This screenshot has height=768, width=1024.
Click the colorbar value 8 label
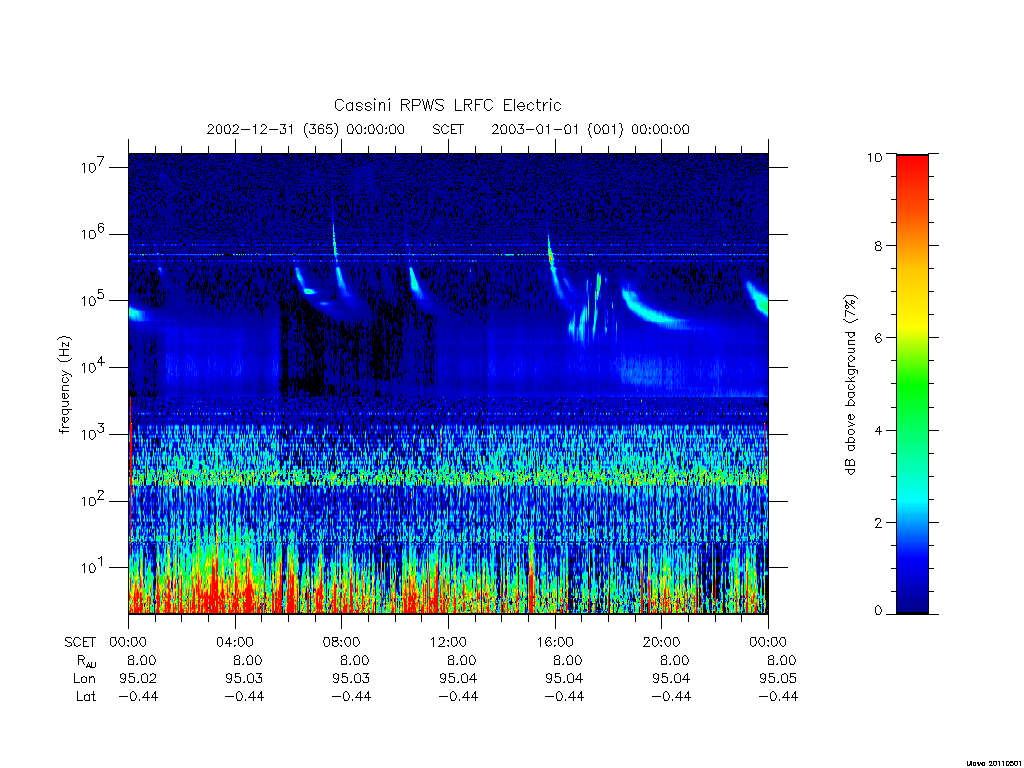tap(878, 246)
